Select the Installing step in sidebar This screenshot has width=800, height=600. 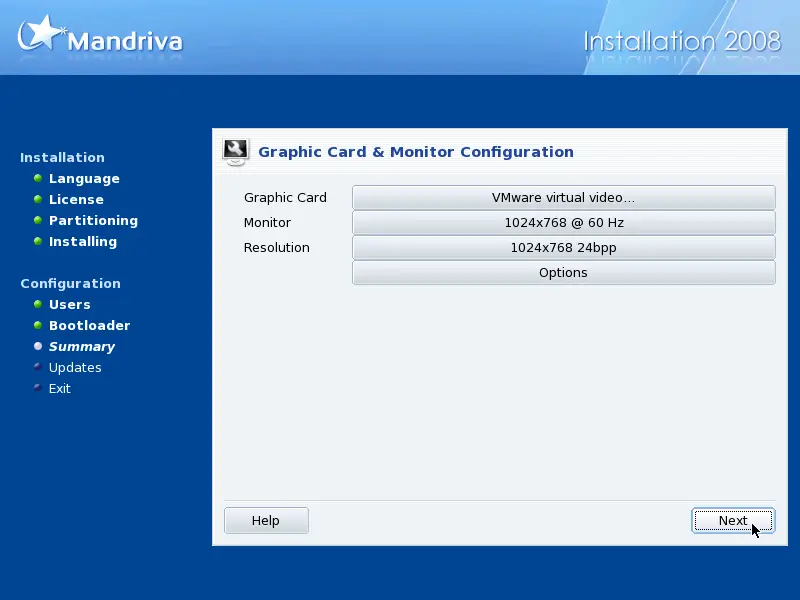[83, 241]
